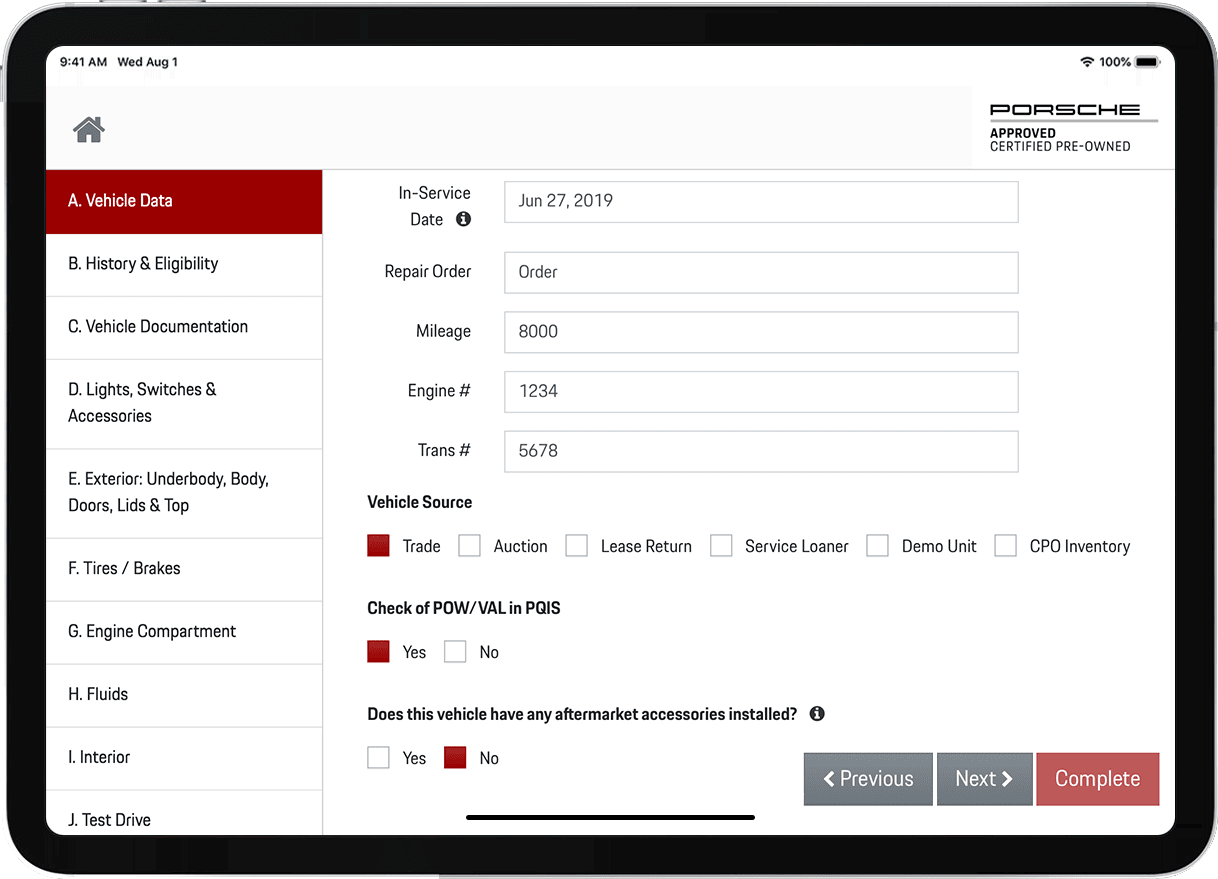Open I. Interior section

(x=184, y=758)
